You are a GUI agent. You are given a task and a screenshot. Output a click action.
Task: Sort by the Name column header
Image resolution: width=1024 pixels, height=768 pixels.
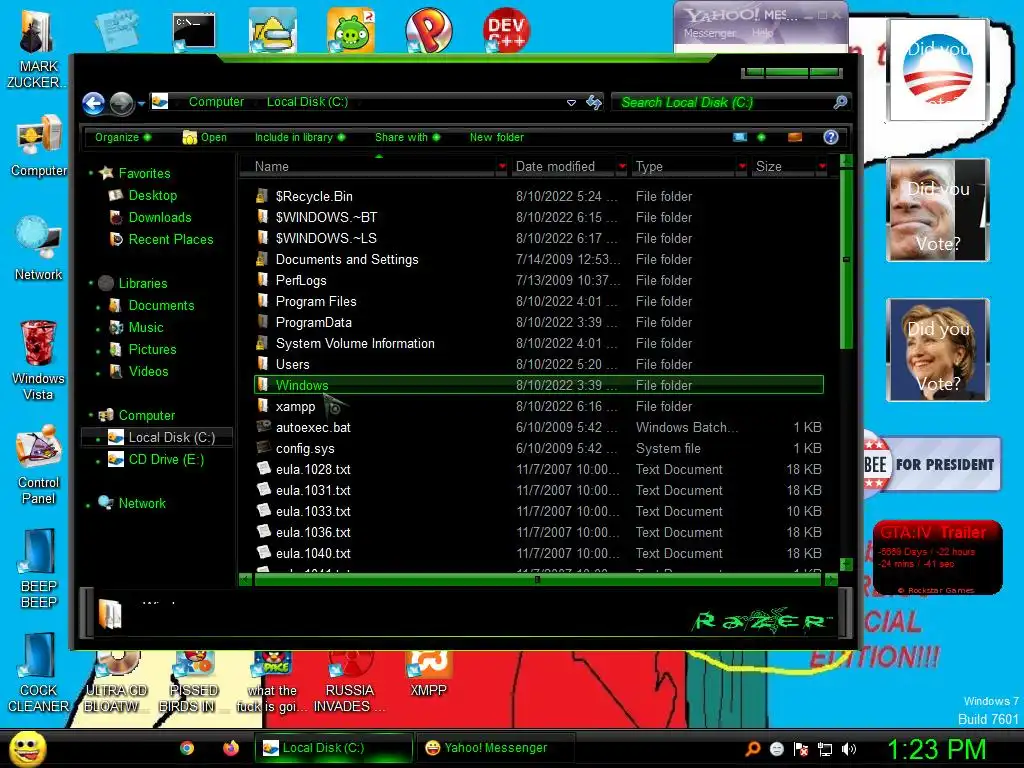coord(369,167)
